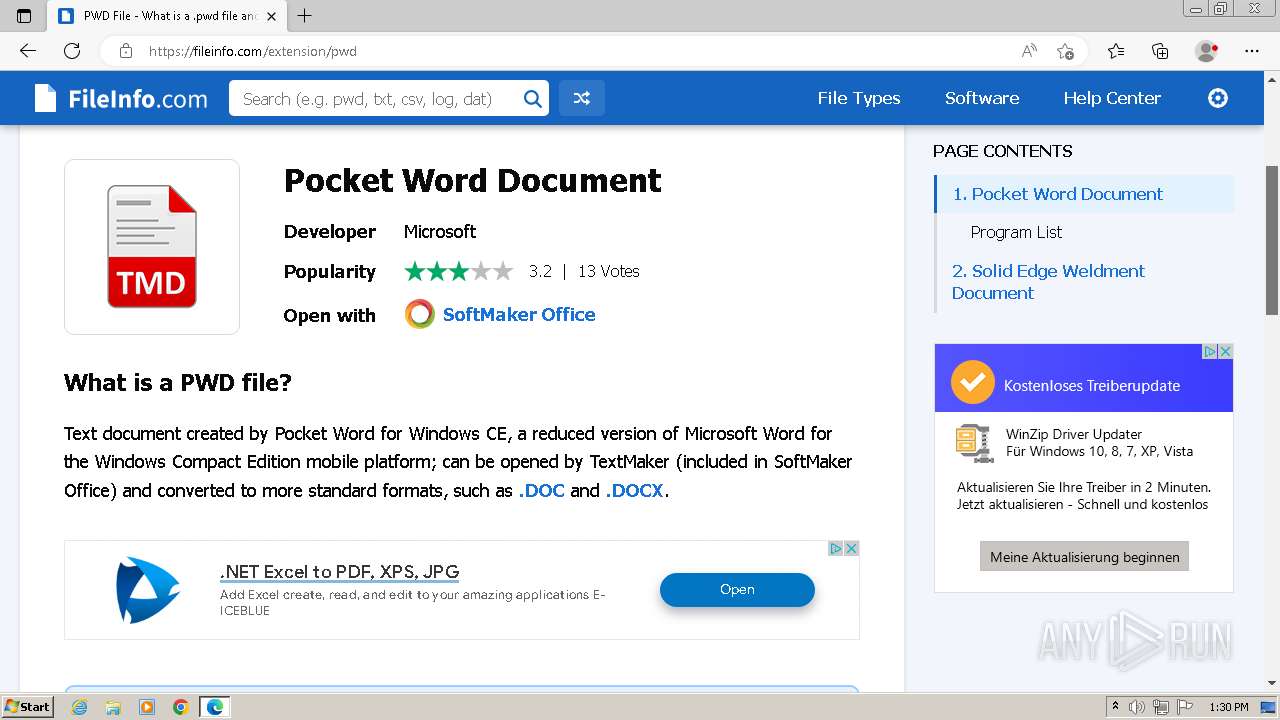Screen dimensions: 1280x720
Task: Click the e-iceblue ad logo
Action: [x=148, y=590]
